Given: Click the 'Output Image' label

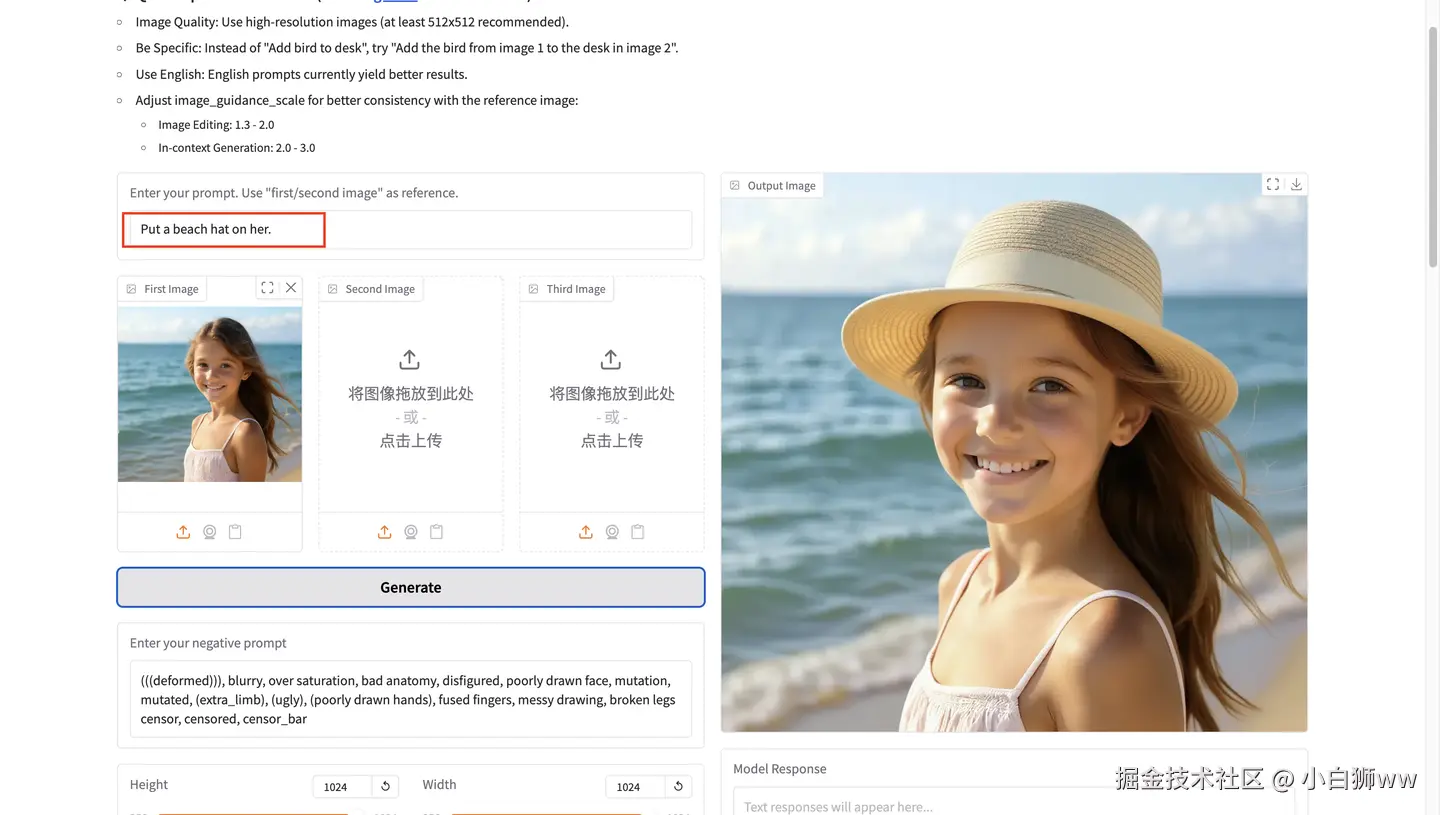Looking at the screenshot, I should coord(782,186).
